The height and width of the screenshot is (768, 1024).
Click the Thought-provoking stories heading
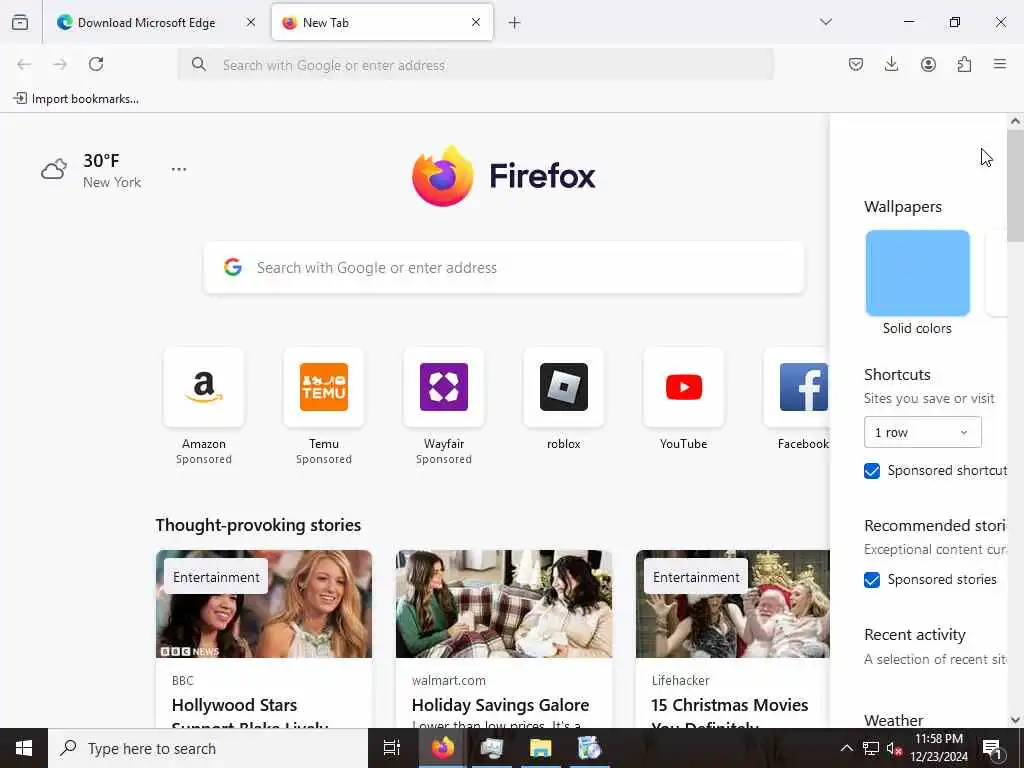[258, 525]
